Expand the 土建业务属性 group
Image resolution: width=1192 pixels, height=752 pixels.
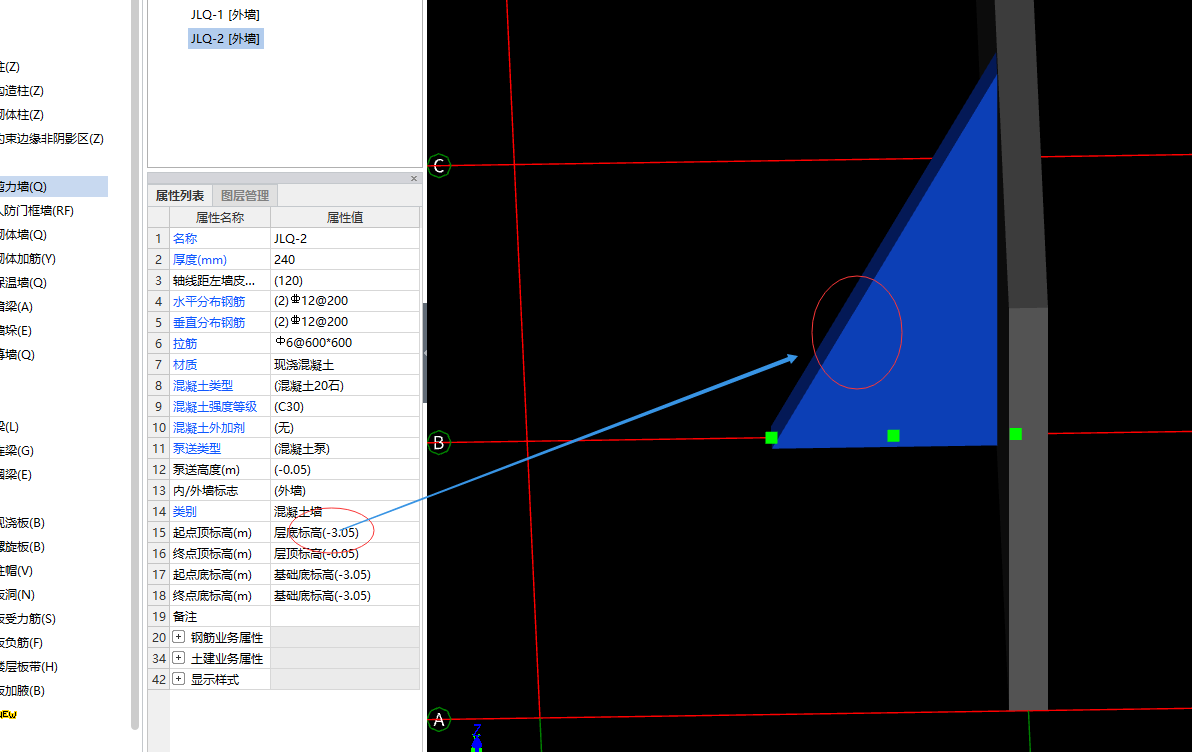(x=179, y=658)
